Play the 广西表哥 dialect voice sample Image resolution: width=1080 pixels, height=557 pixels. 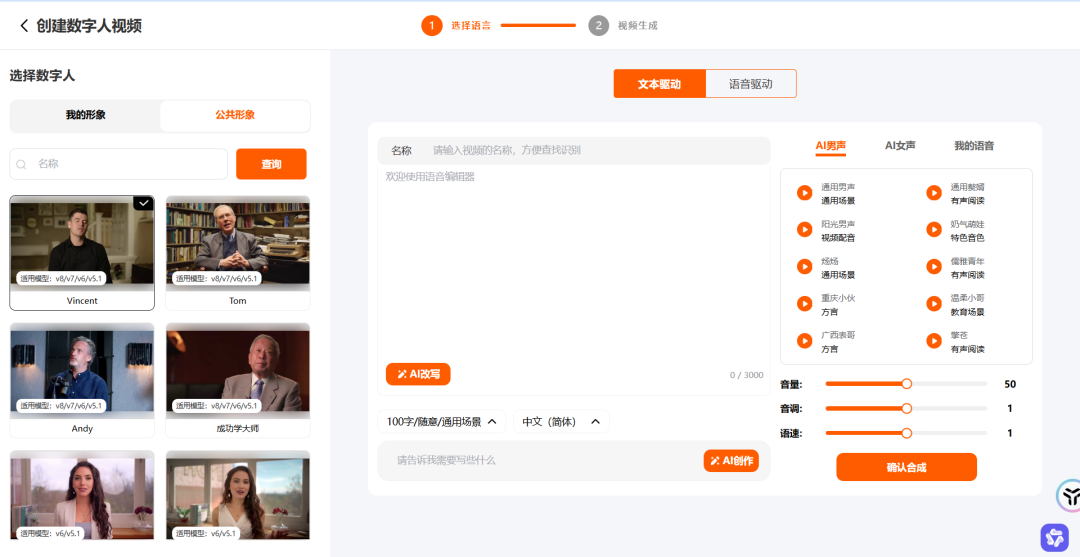(x=804, y=341)
